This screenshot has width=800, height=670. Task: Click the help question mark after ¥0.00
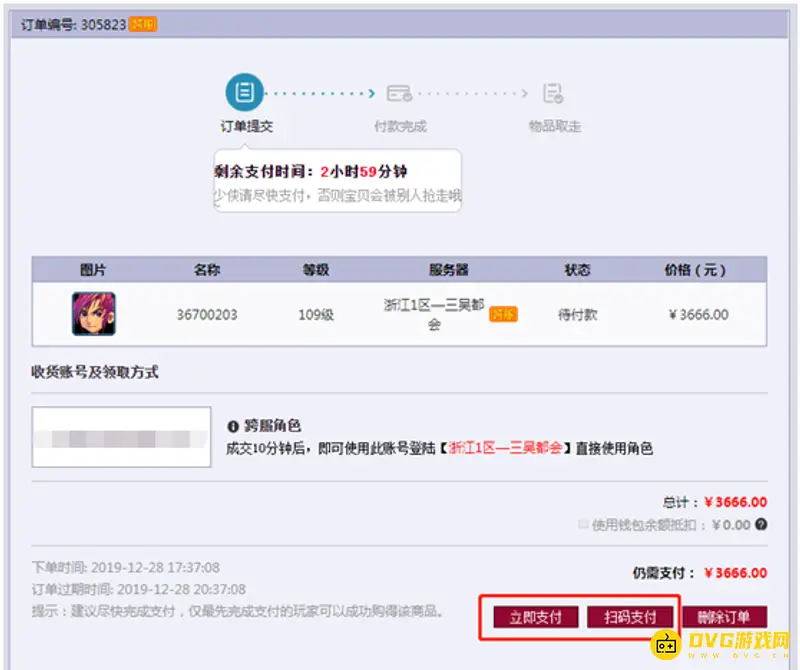tap(761, 524)
